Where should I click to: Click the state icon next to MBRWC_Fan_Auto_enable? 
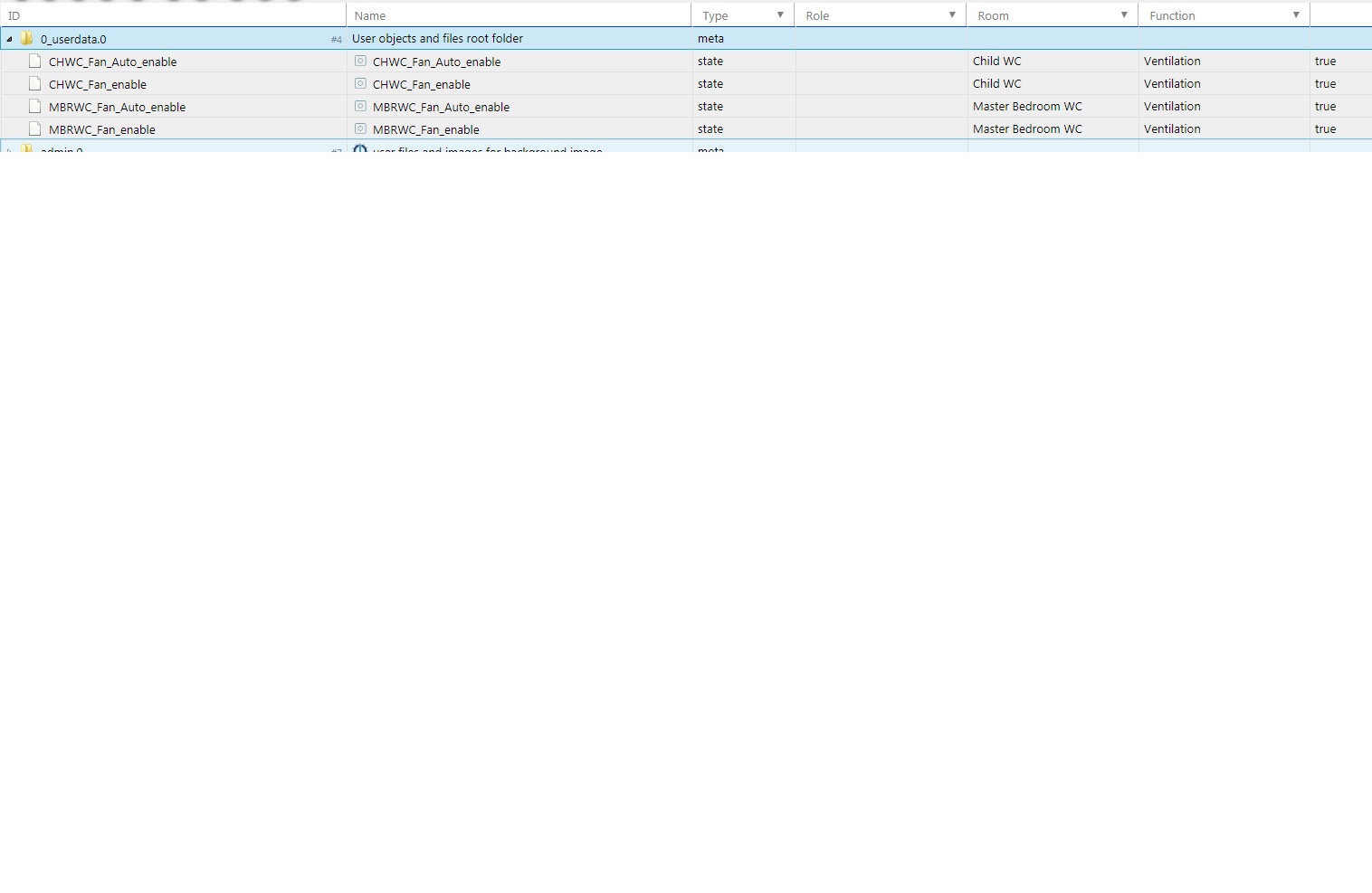tap(361, 106)
